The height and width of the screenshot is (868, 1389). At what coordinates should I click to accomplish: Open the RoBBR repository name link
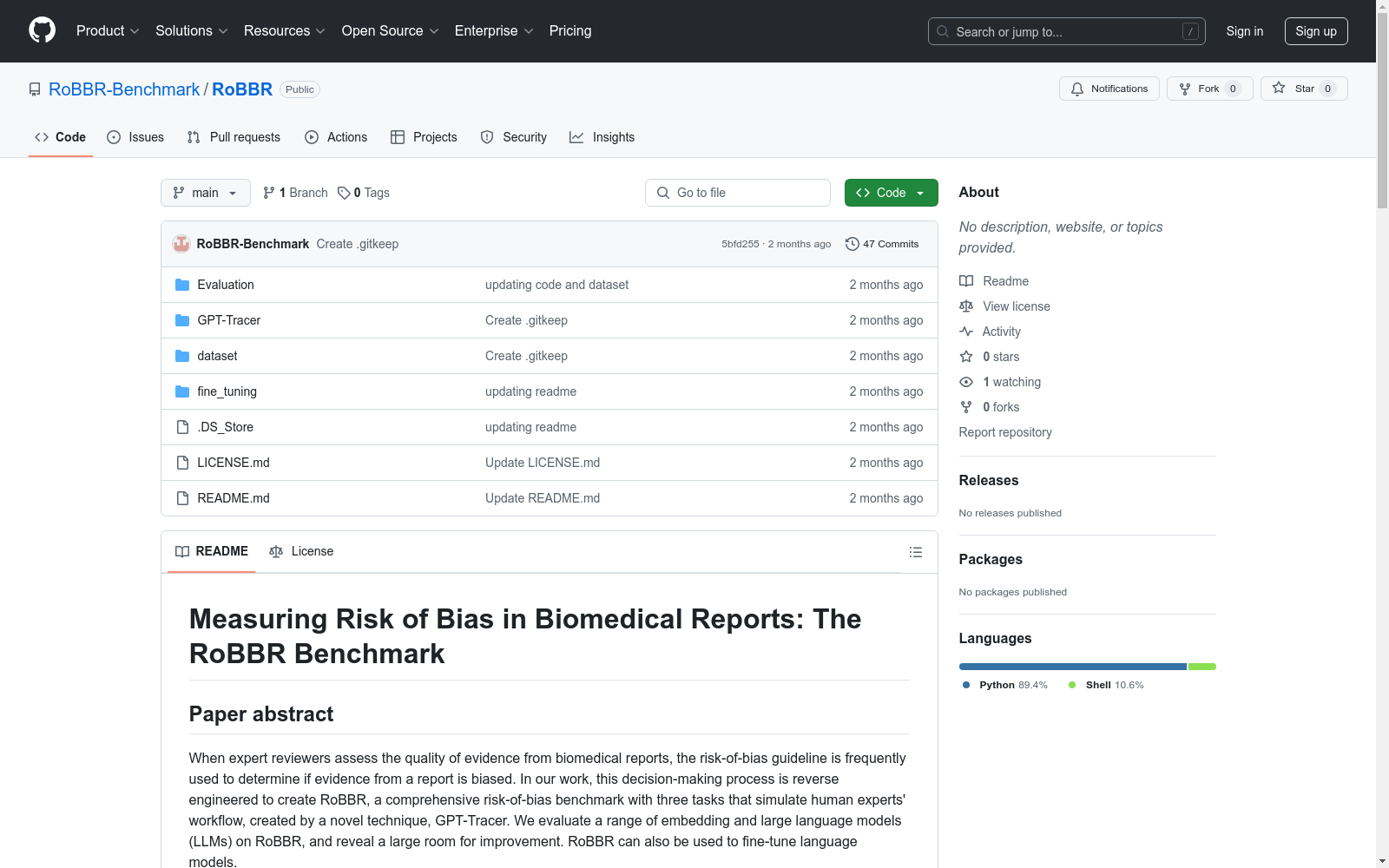pos(242,89)
